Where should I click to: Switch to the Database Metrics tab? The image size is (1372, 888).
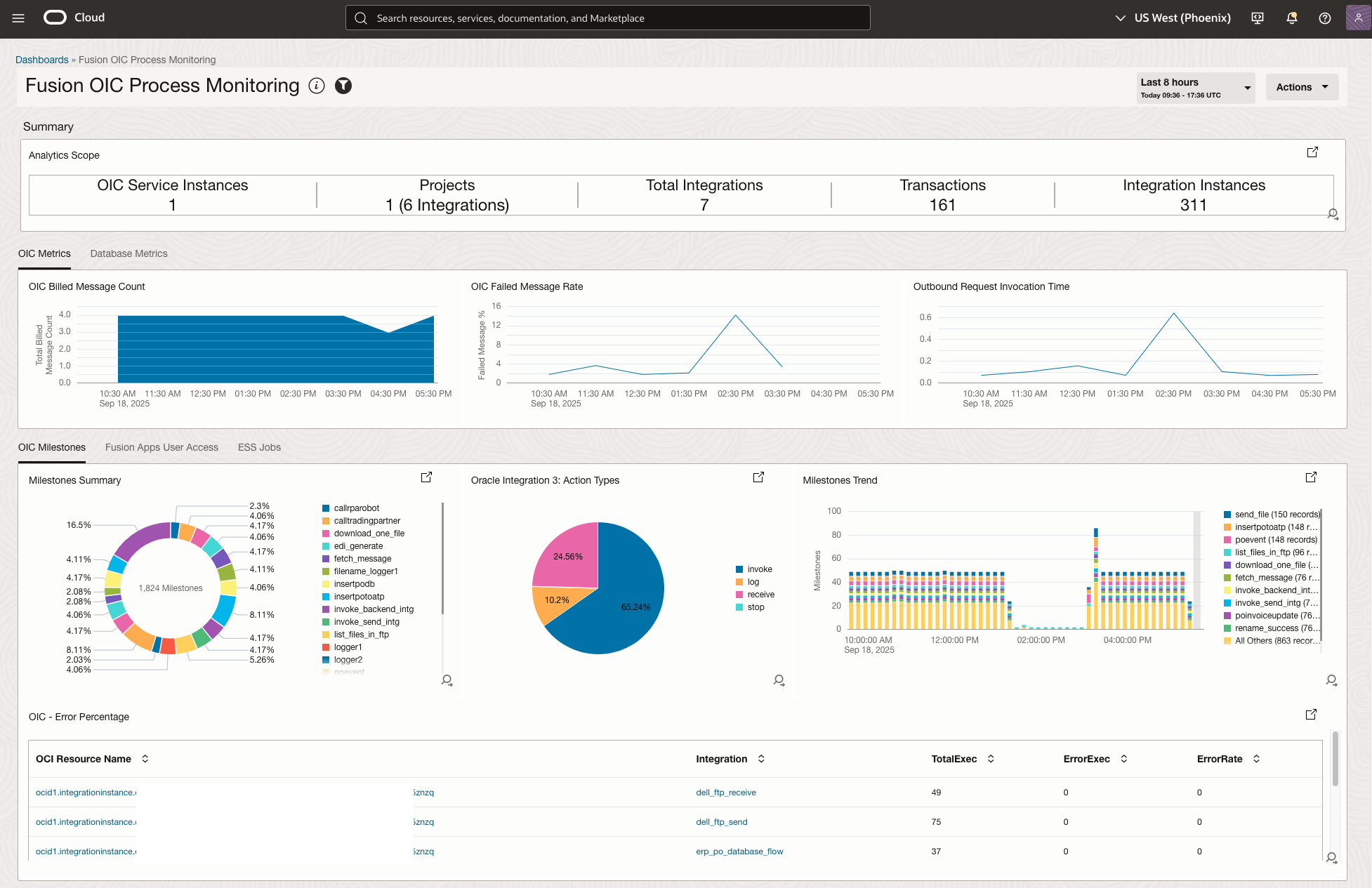(x=128, y=253)
